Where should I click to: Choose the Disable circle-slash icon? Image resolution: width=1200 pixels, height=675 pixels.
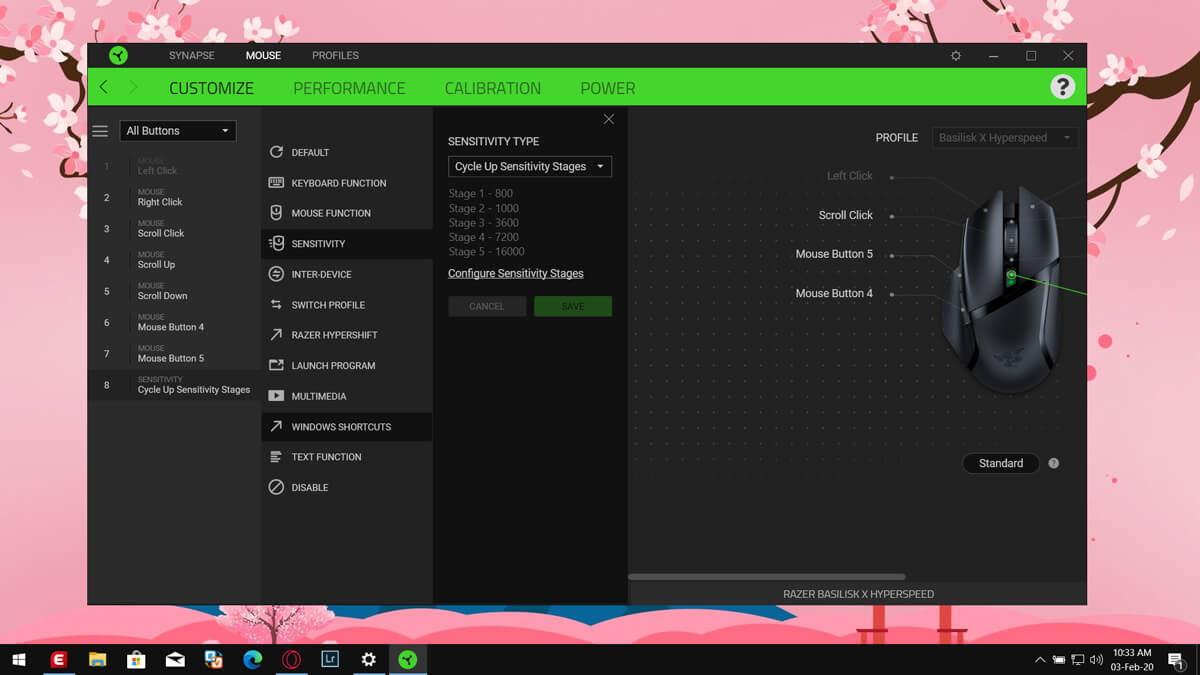[276, 487]
